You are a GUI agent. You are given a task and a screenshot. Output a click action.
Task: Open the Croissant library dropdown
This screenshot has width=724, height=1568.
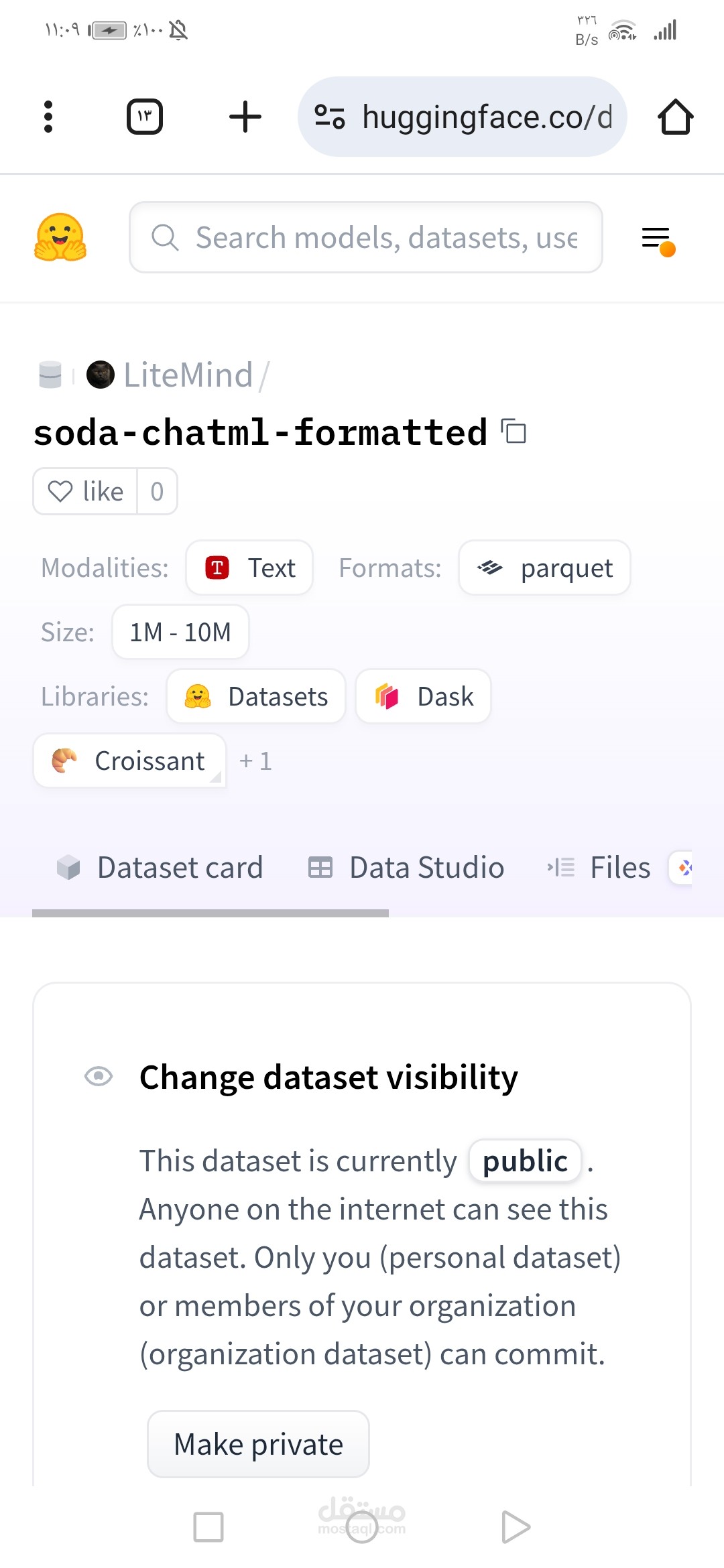(x=130, y=761)
